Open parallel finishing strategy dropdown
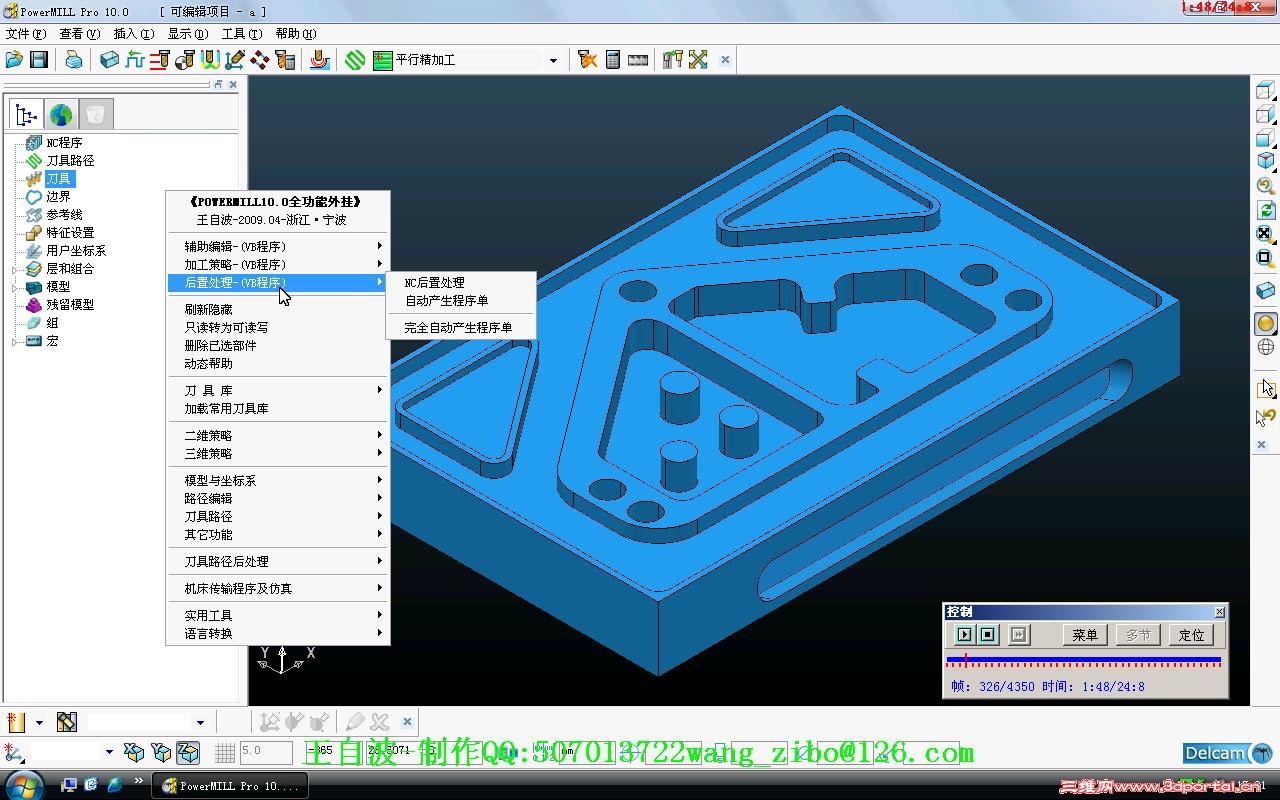This screenshot has width=1280, height=800. coord(553,60)
